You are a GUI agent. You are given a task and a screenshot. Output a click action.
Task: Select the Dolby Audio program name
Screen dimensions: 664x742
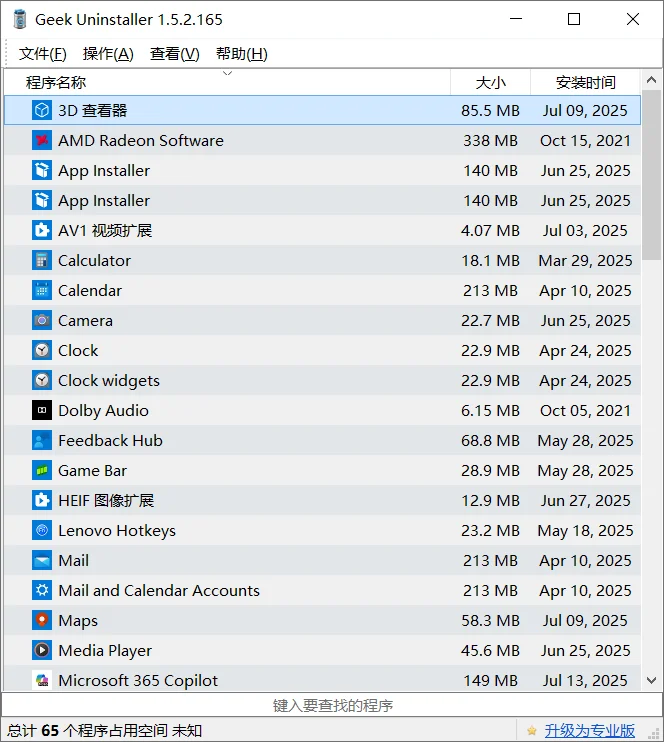103,411
